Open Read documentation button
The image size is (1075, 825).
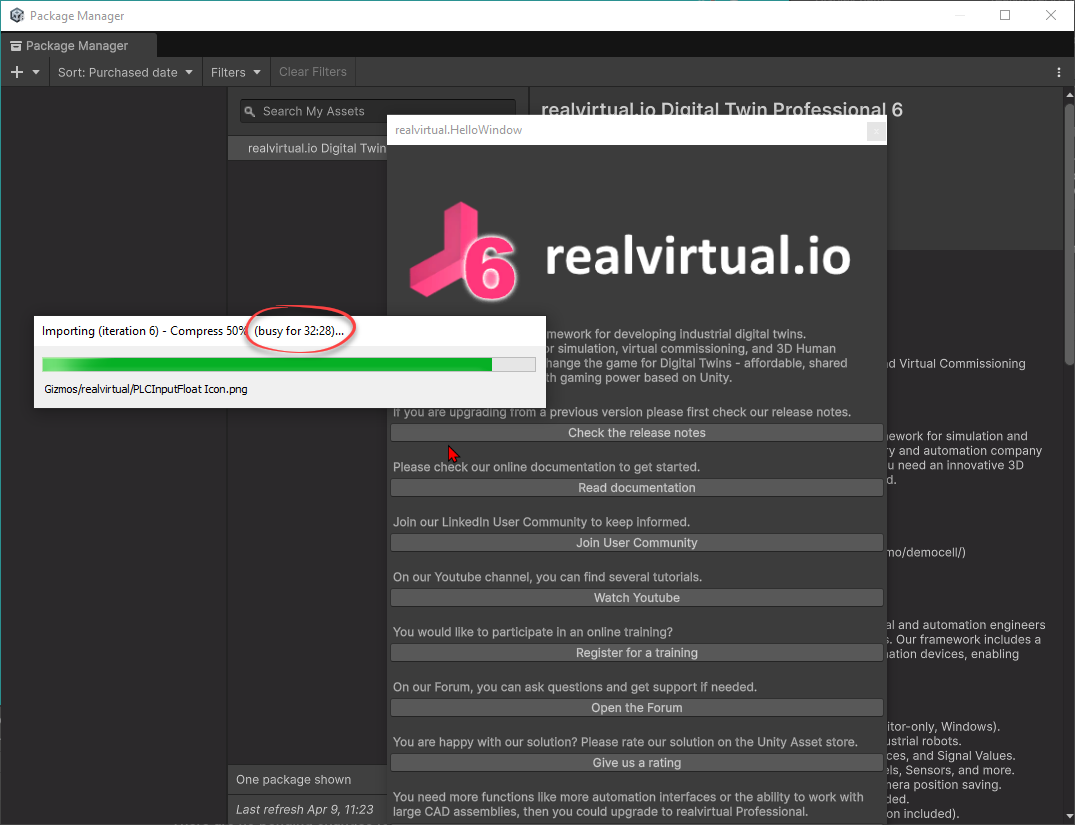pos(637,488)
